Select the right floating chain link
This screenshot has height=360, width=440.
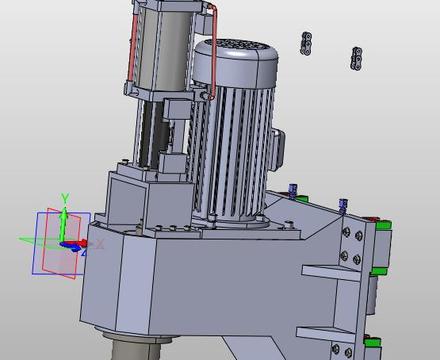coord(357,58)
